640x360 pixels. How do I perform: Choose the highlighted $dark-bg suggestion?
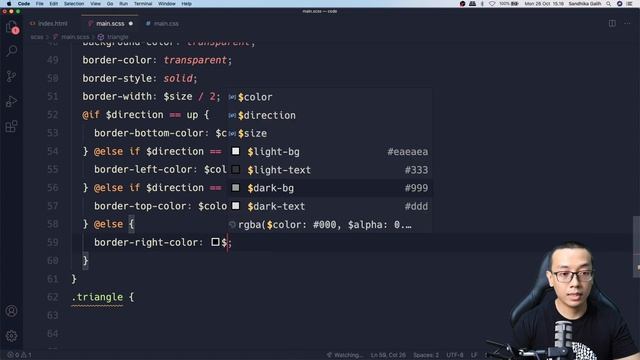329,188
